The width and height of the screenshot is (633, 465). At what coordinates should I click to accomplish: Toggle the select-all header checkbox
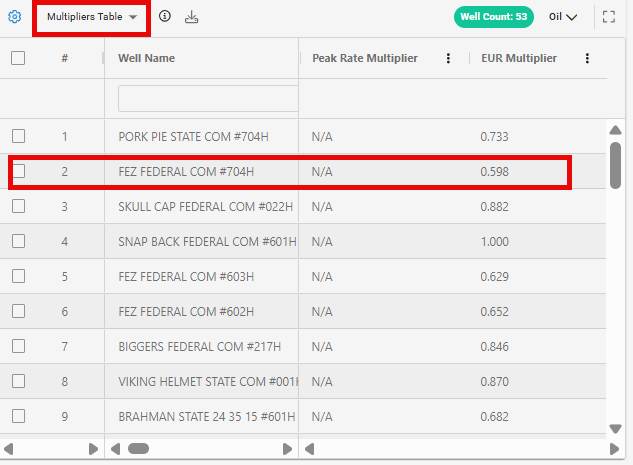coord(18,58)
